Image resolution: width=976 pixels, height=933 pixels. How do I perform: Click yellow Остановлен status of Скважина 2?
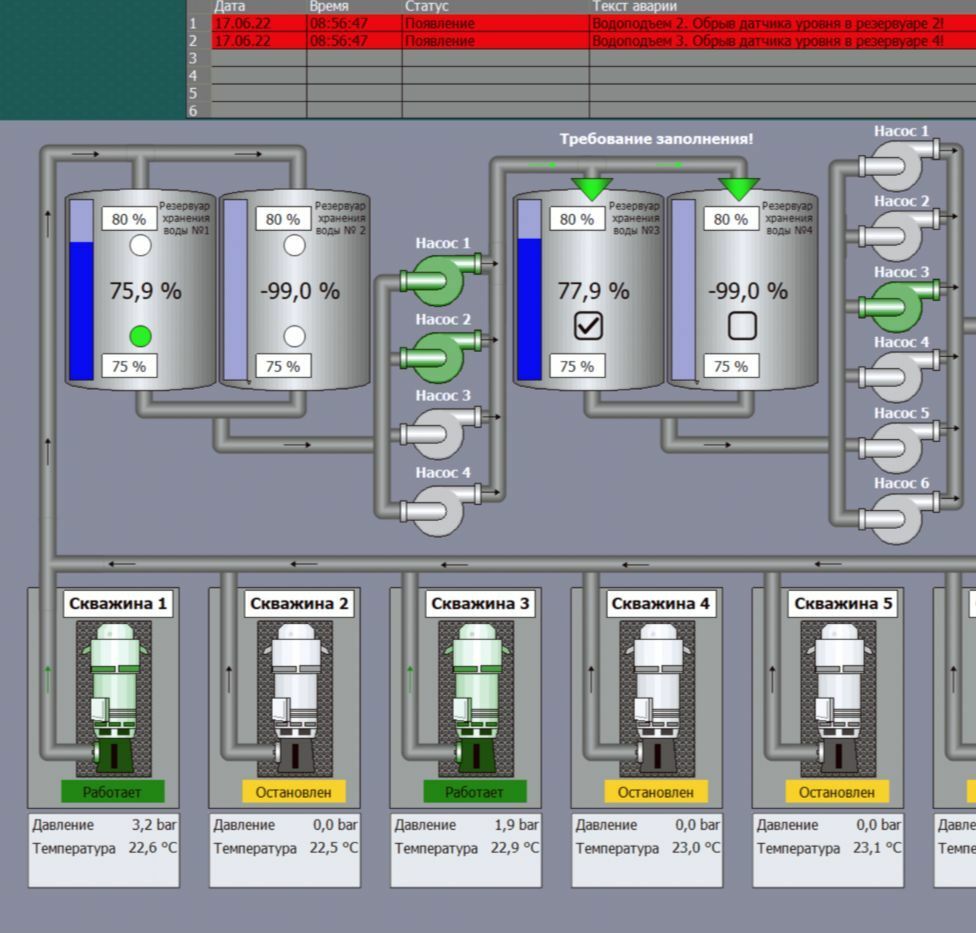[294, 792]
